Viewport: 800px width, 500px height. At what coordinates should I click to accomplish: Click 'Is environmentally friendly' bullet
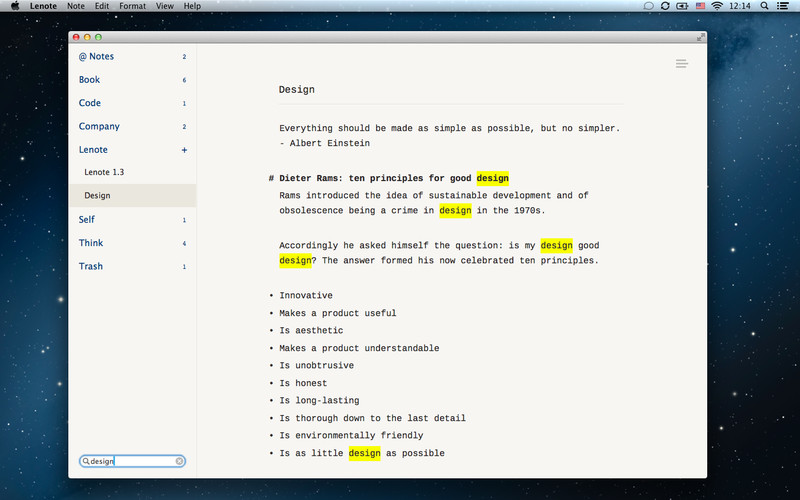(351, 436)
